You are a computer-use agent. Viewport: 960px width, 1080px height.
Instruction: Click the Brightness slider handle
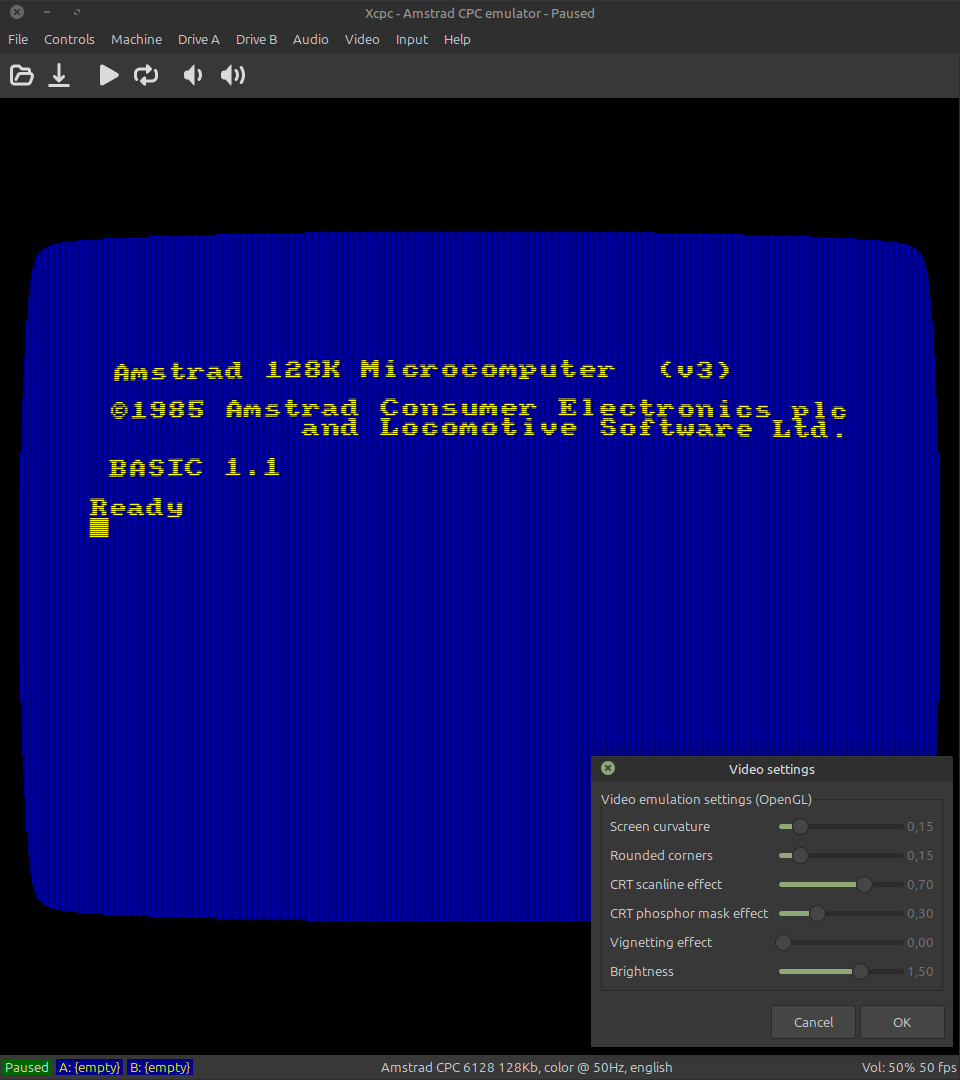click(x=860, y=972)
